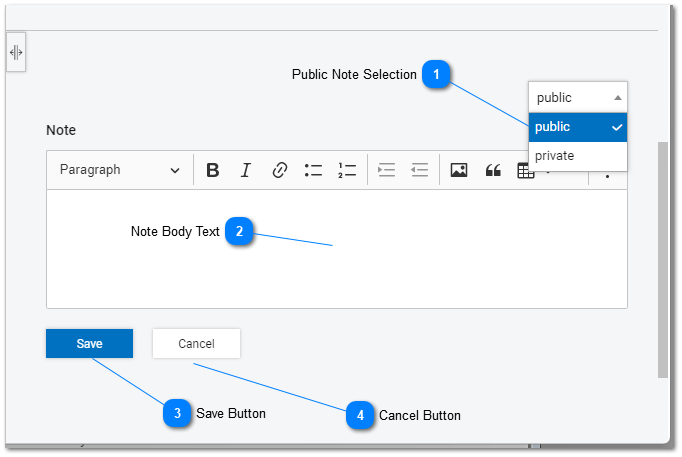
Task: Create a bulleted list
Action: 313,170
